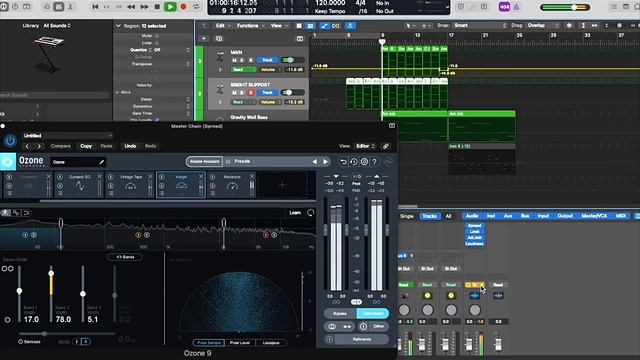Show All in mixer view
This screenshot has width=640, height=360.
point(448,216)
